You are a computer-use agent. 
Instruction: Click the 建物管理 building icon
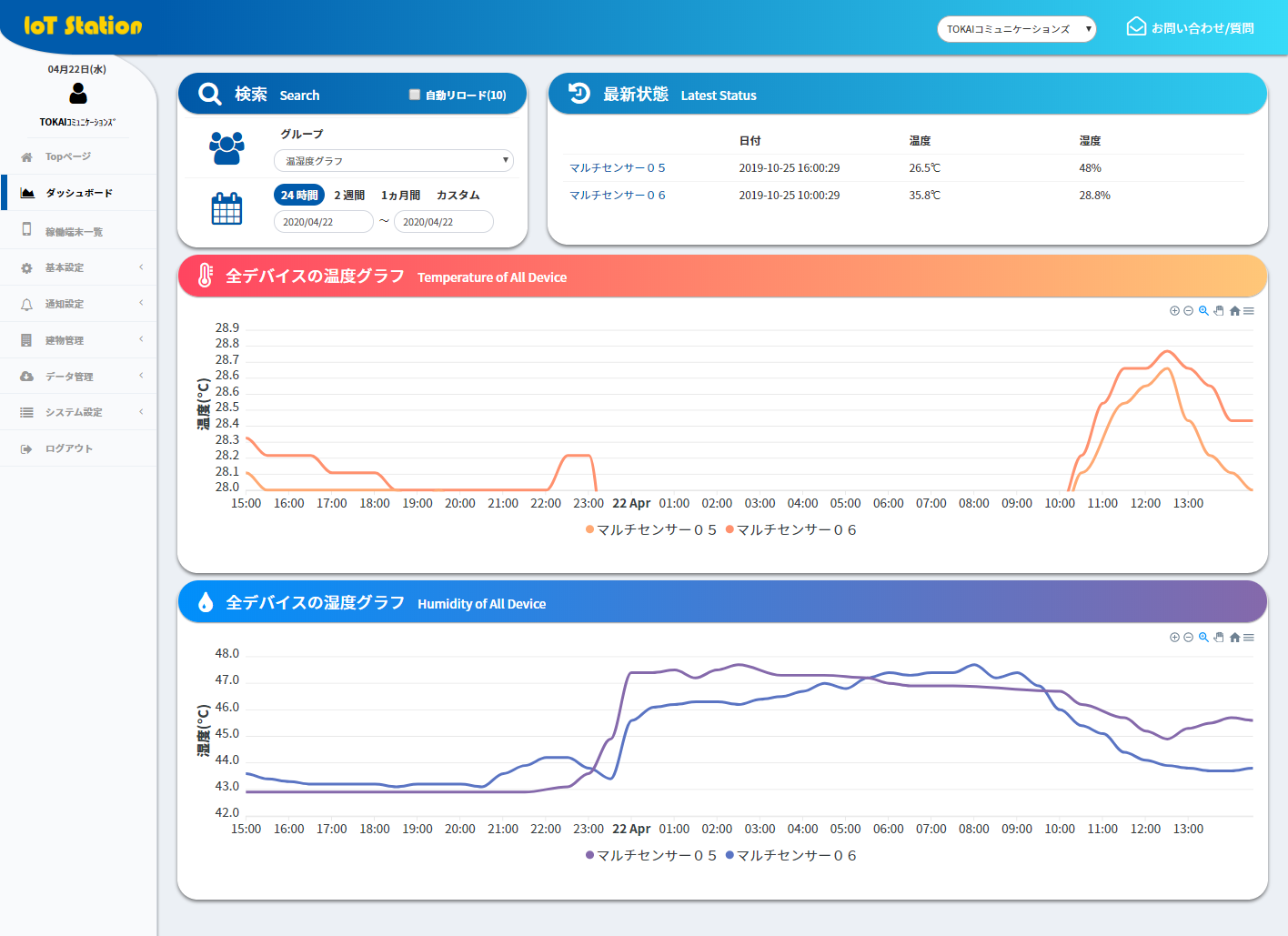[x=26, y=340]
